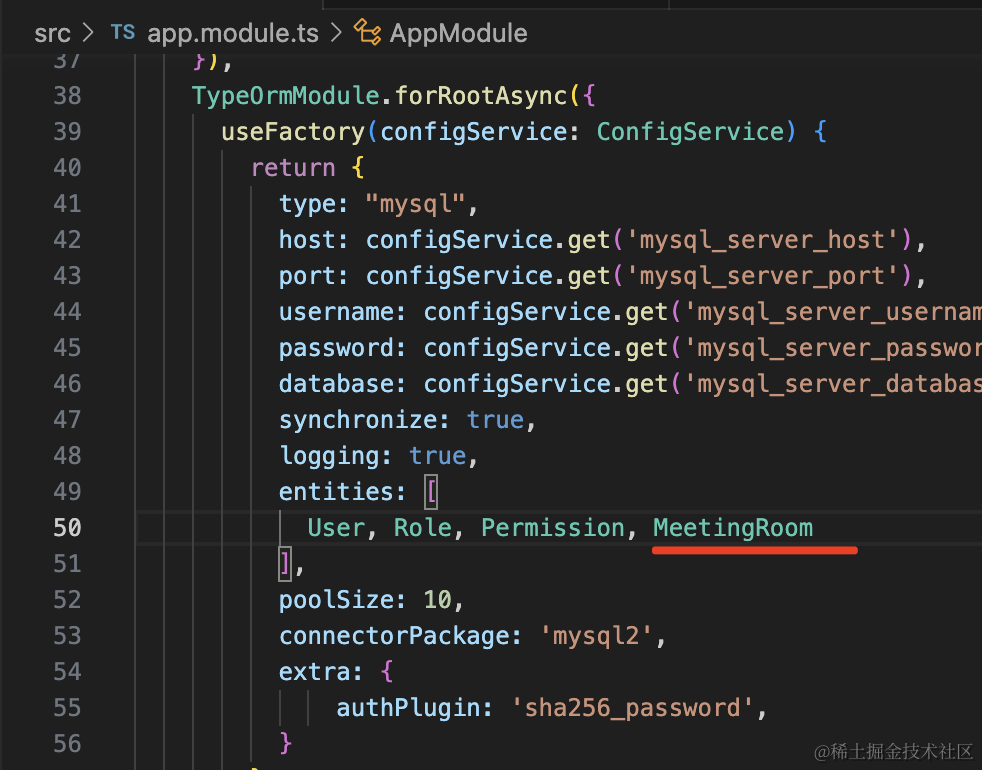This screenshot has height=770, width=982.
Task: Click the Permission entity in entities array
Action: pos(553,527)
